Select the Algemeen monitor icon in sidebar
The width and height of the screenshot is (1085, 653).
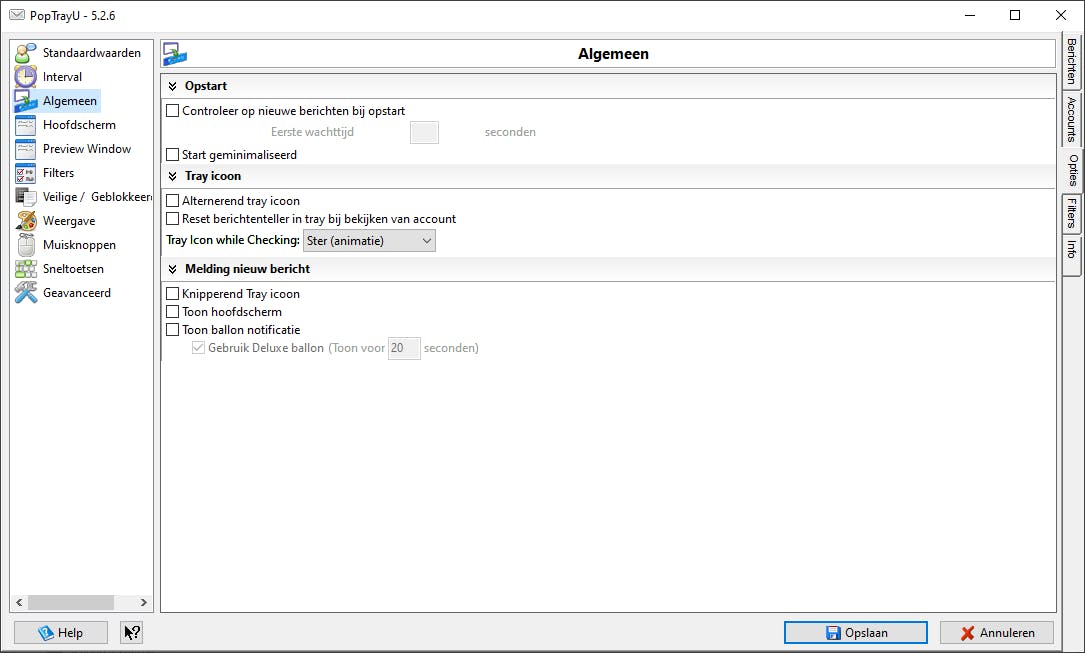tap(26, 101)
